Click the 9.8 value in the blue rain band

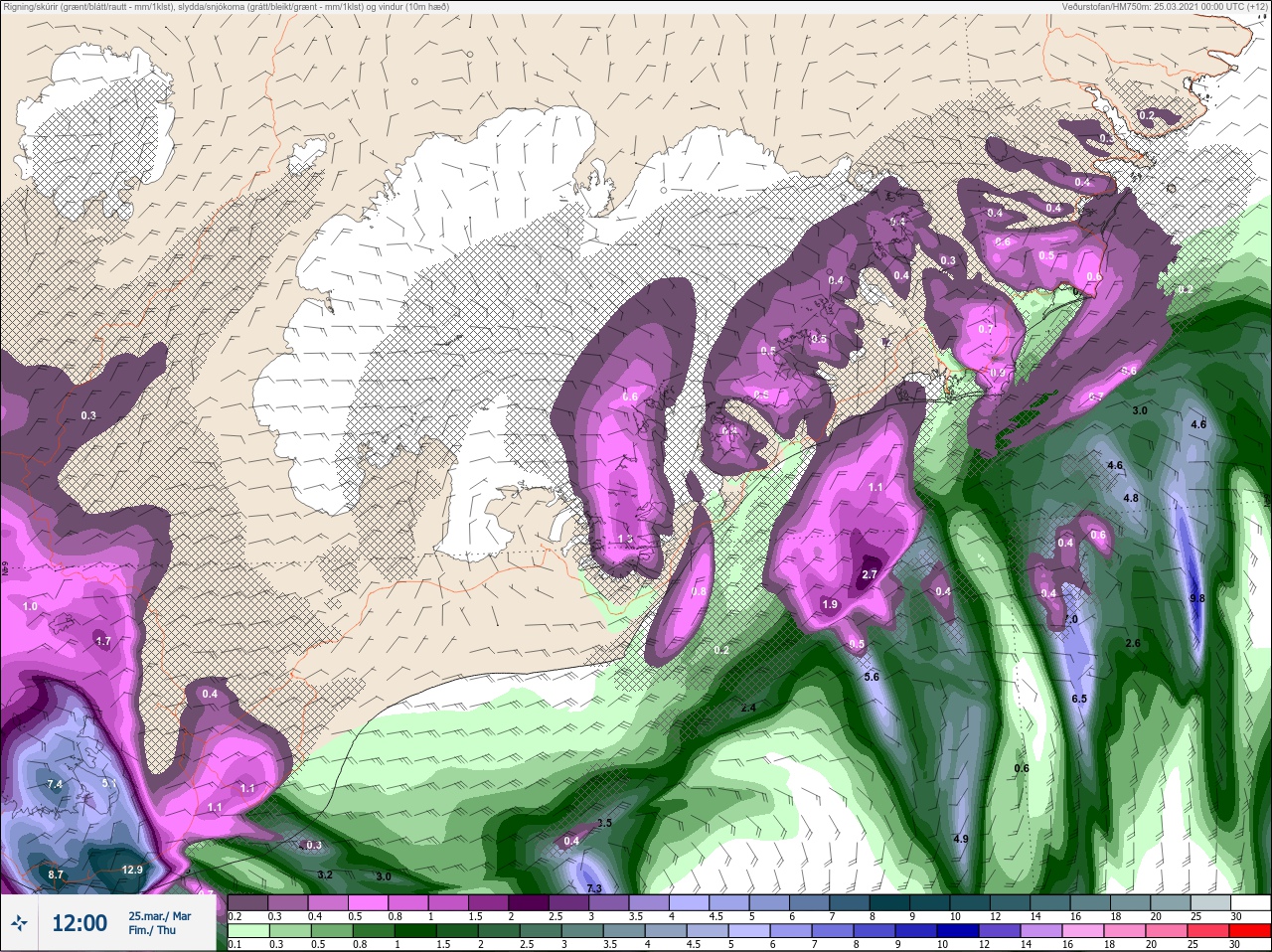pyautogui.click(x=1196, y=598)
